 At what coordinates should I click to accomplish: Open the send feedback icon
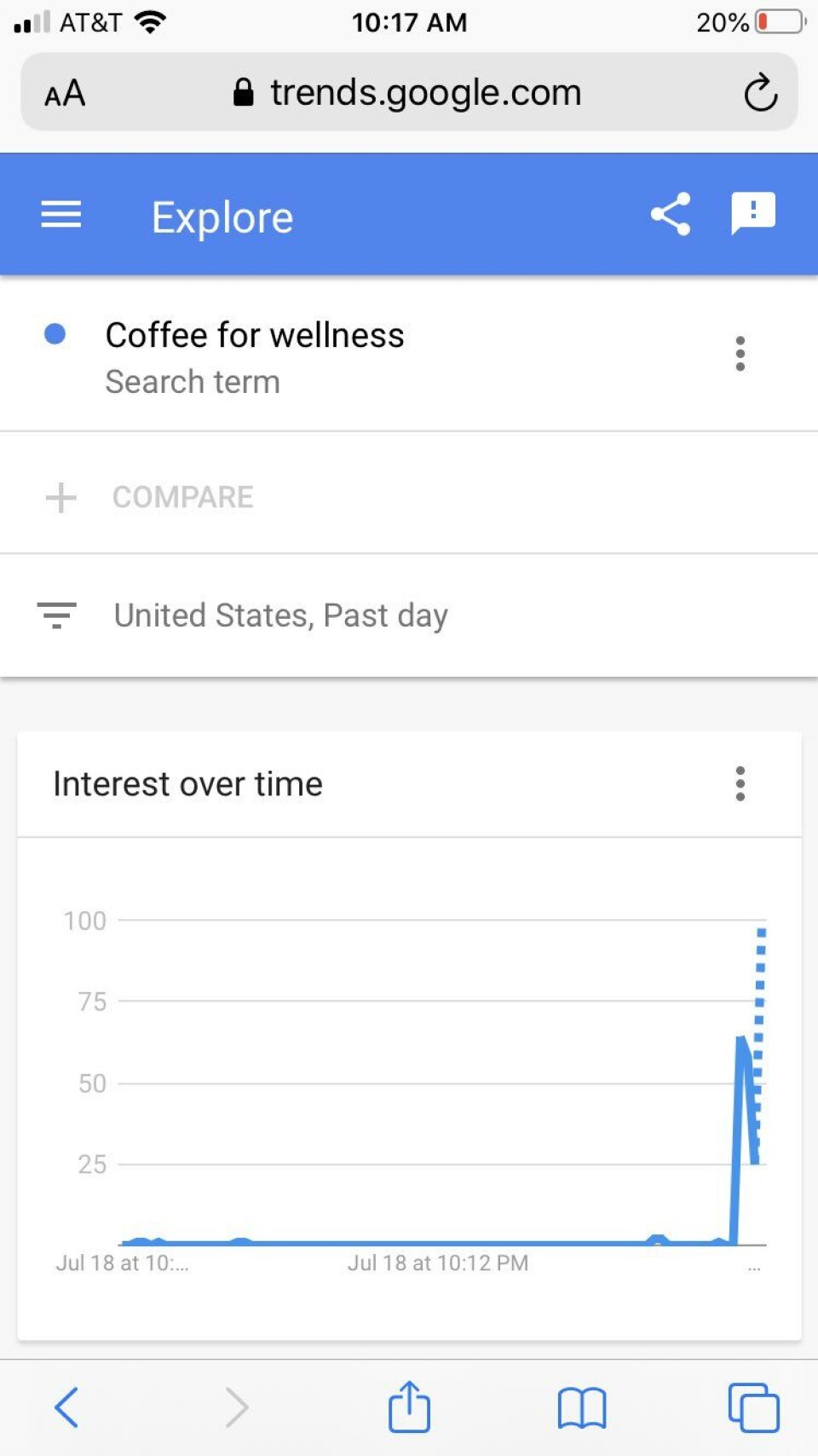753,213
